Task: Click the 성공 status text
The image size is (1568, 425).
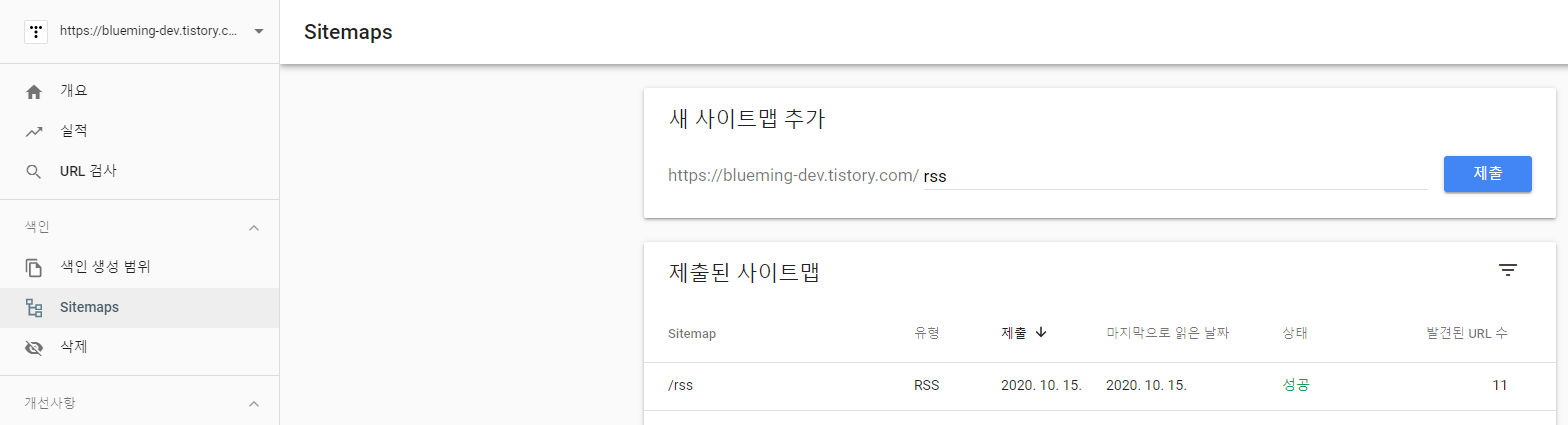Action: (x=1295, y=386)
